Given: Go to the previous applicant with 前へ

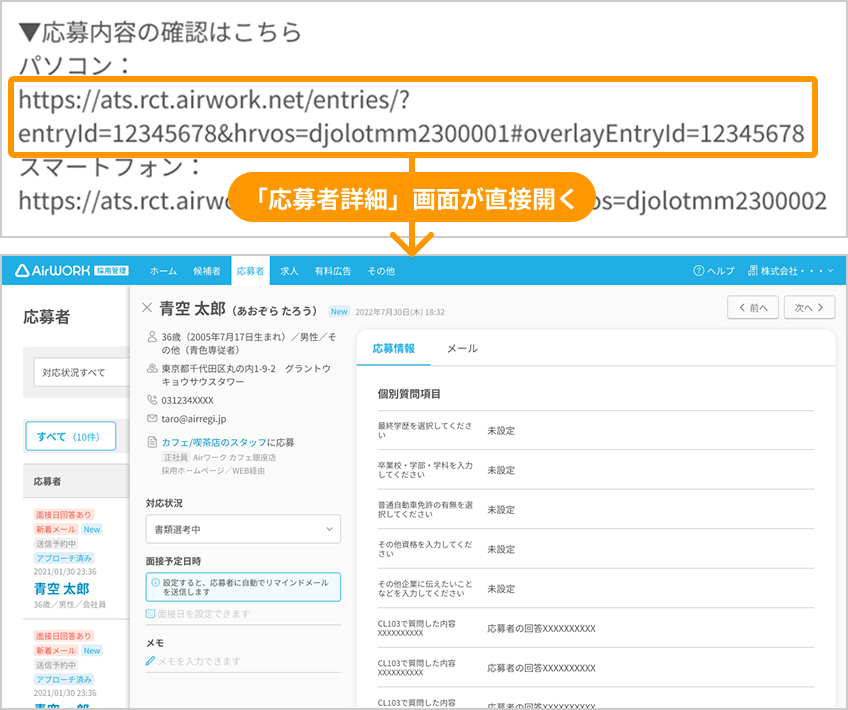Looking at the screenshot, I should 753,307.
